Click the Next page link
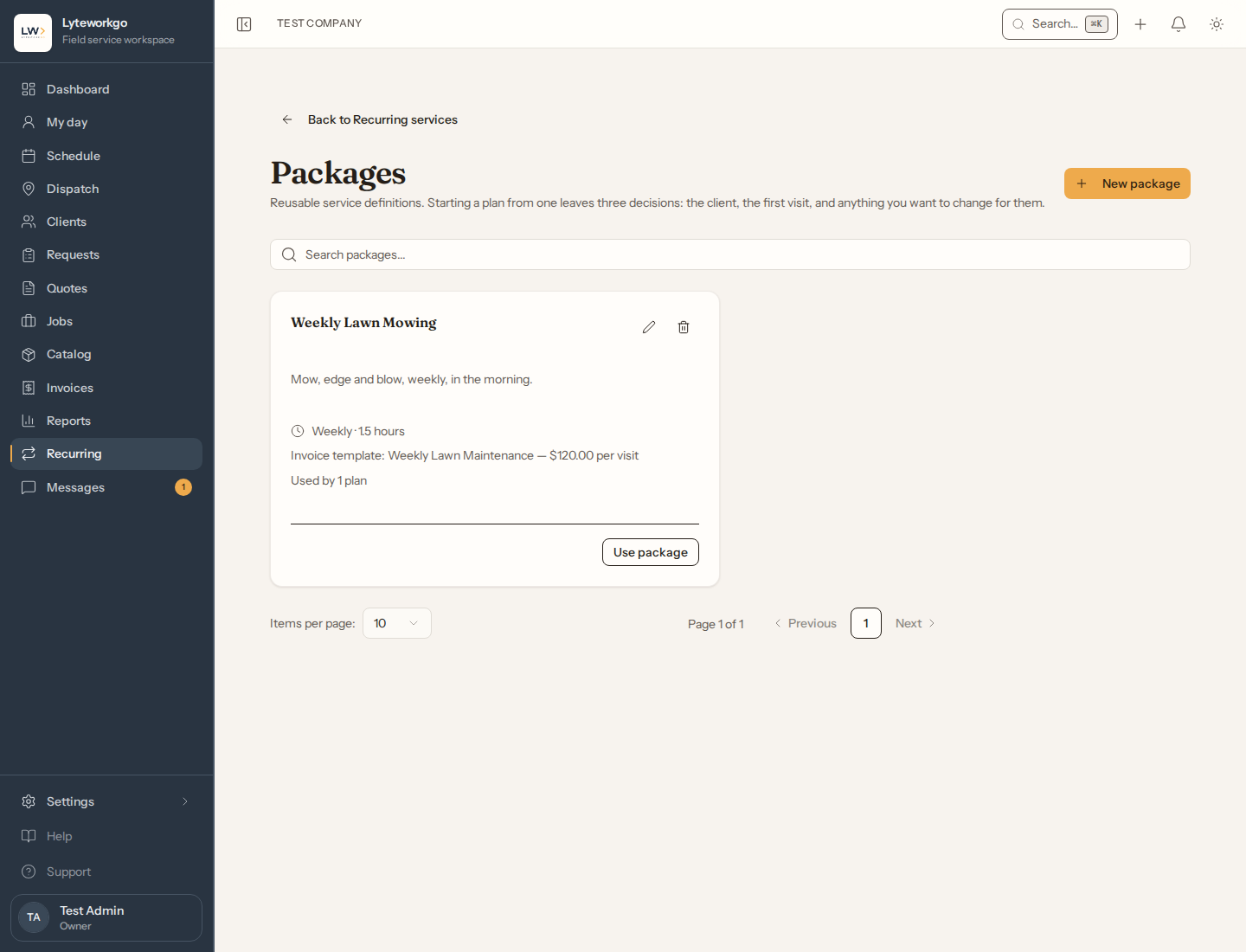1246x952 pixels. click(915, 623)
